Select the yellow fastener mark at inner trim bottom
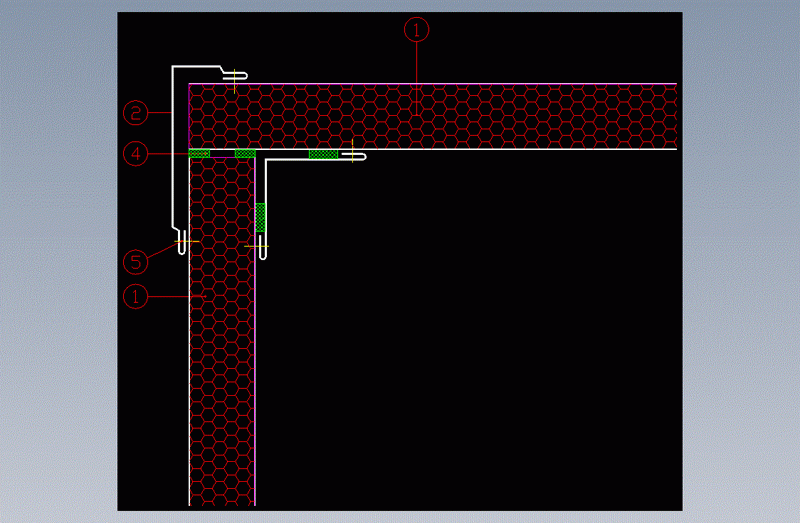This screenshot has width=800, height=523. pos(260,244)
